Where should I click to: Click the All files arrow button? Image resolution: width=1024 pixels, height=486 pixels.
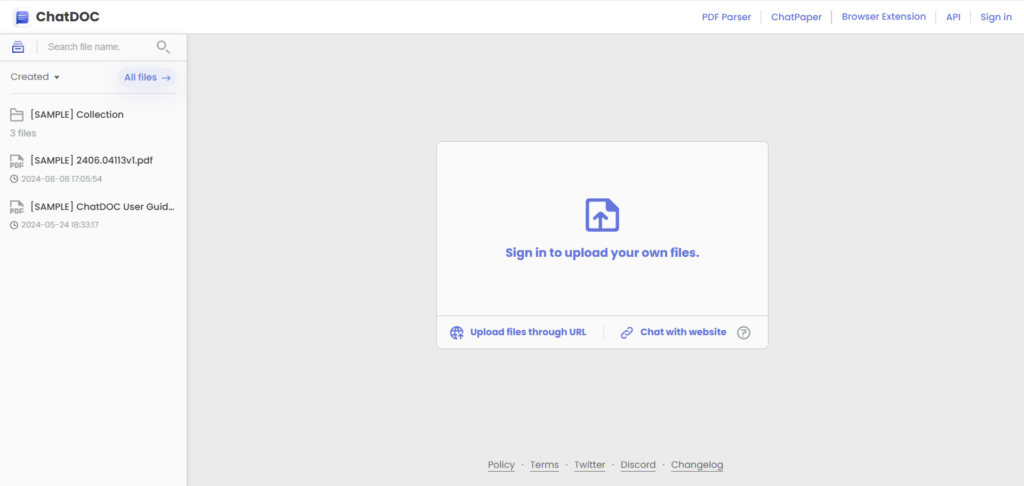[x=147, y=77]
